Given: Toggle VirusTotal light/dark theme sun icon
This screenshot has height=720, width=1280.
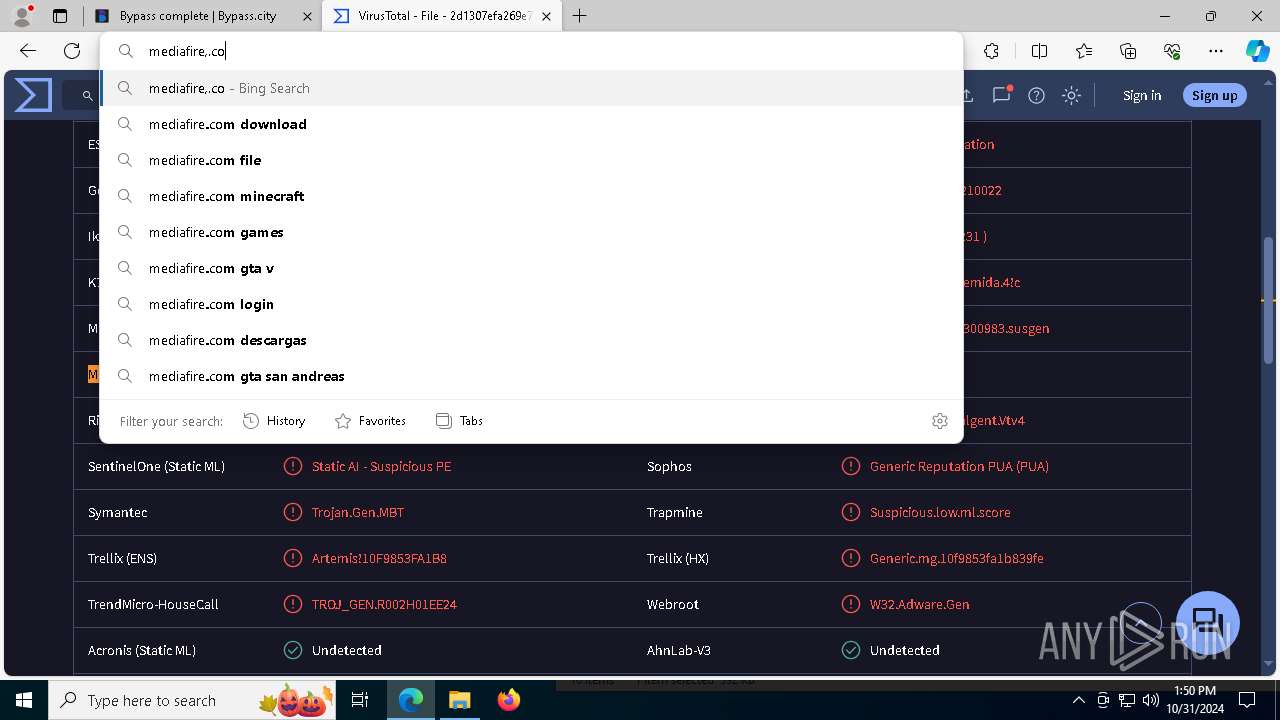Looking at the screenshot, I should pos(1071,95).
